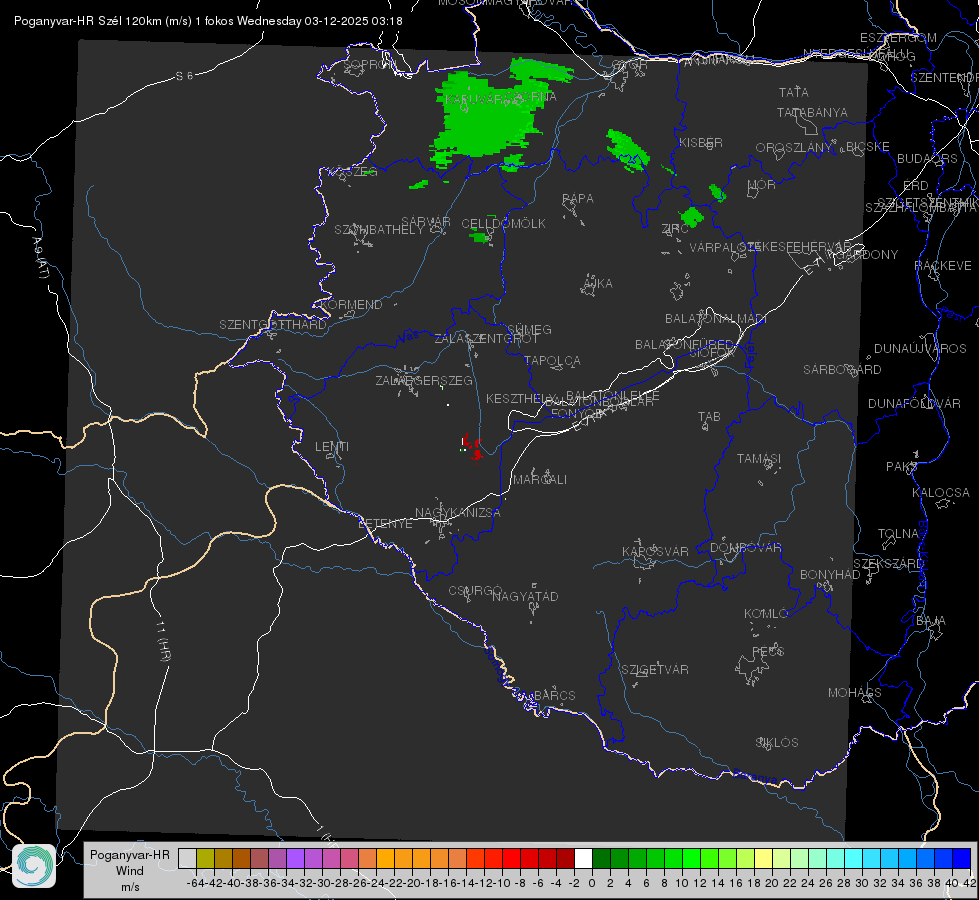Screen dimensions: 979x900
Task: Click the SIKLOS label
Action: 777,743
